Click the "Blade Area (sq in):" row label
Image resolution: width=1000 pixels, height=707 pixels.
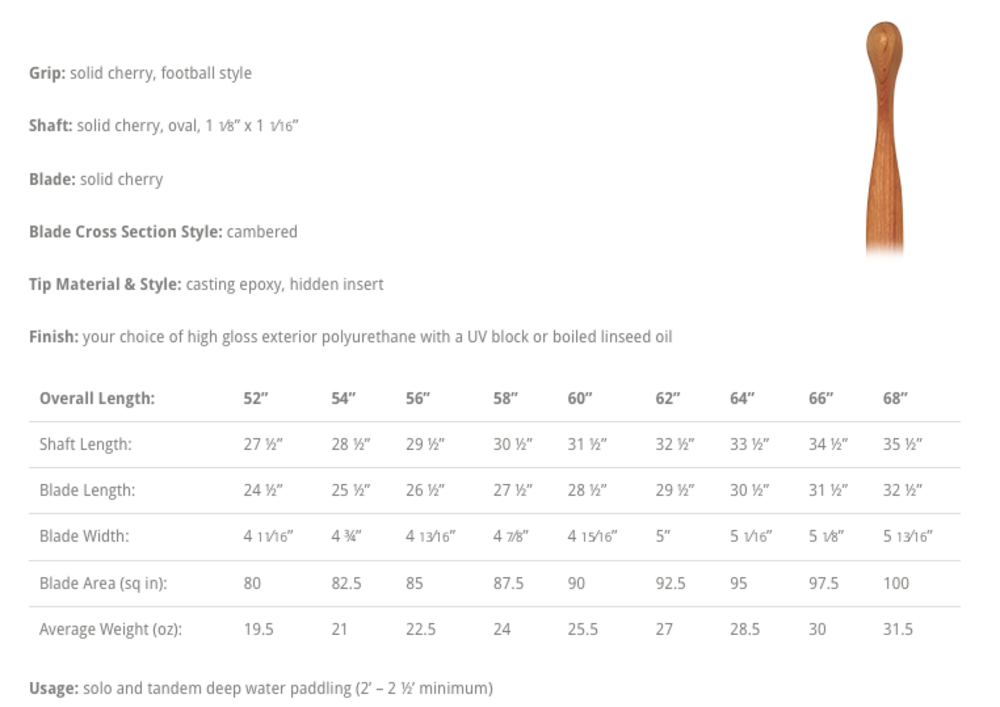(103, 583)
